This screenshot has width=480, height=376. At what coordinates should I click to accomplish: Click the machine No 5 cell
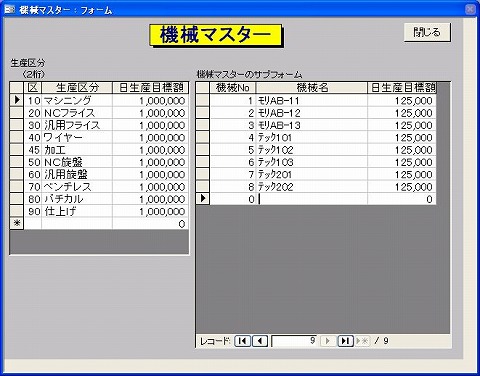point(233,150)
